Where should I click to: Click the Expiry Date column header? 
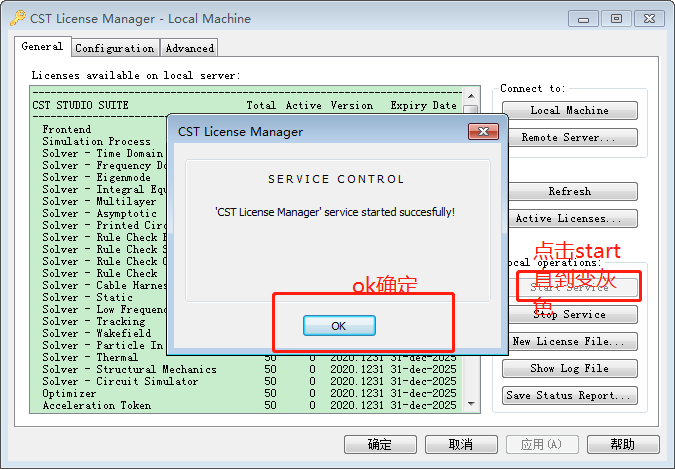pyautogui.click(x=424, y=106)
